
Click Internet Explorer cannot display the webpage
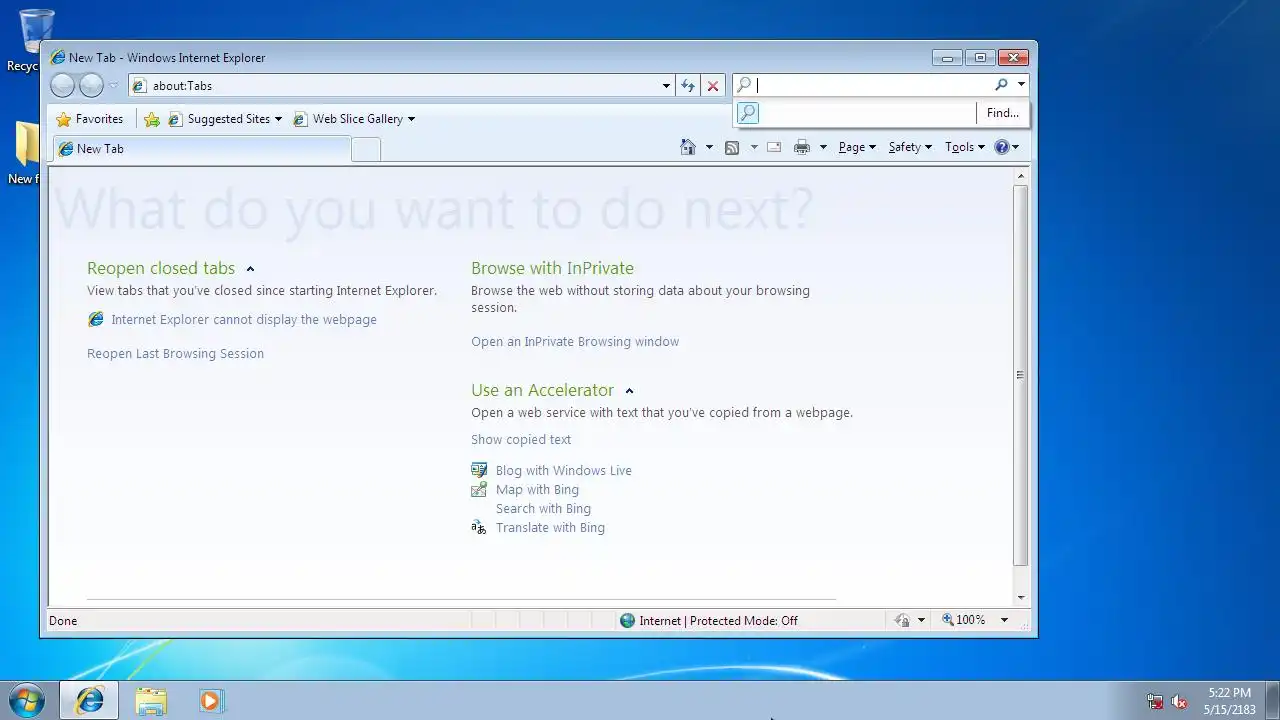[244, 320]
